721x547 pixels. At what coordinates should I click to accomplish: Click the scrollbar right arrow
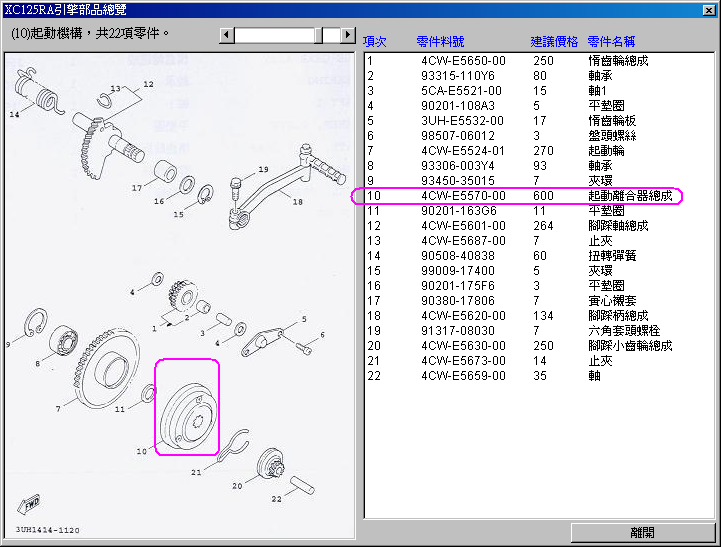348,34
